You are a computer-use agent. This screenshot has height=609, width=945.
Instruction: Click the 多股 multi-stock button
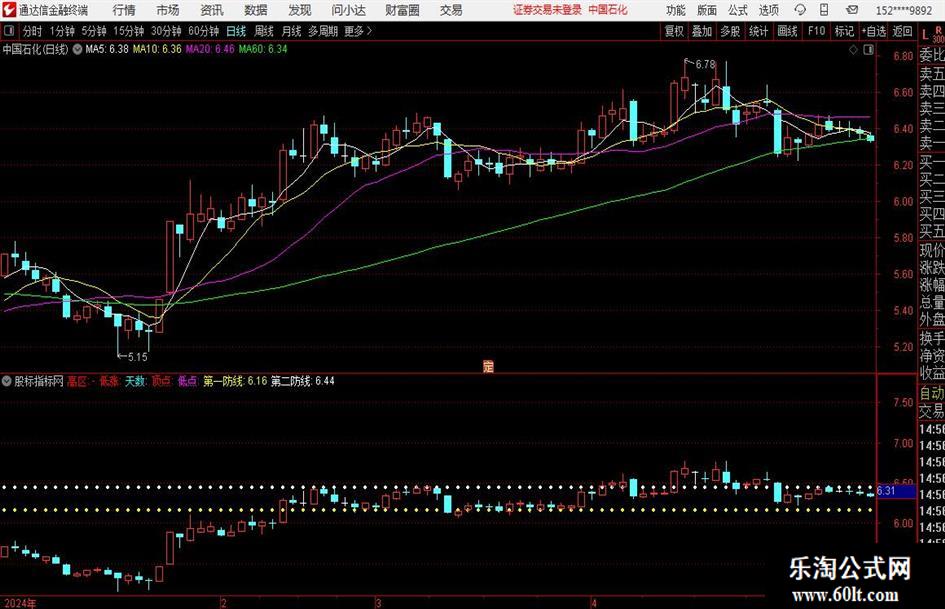730,31
